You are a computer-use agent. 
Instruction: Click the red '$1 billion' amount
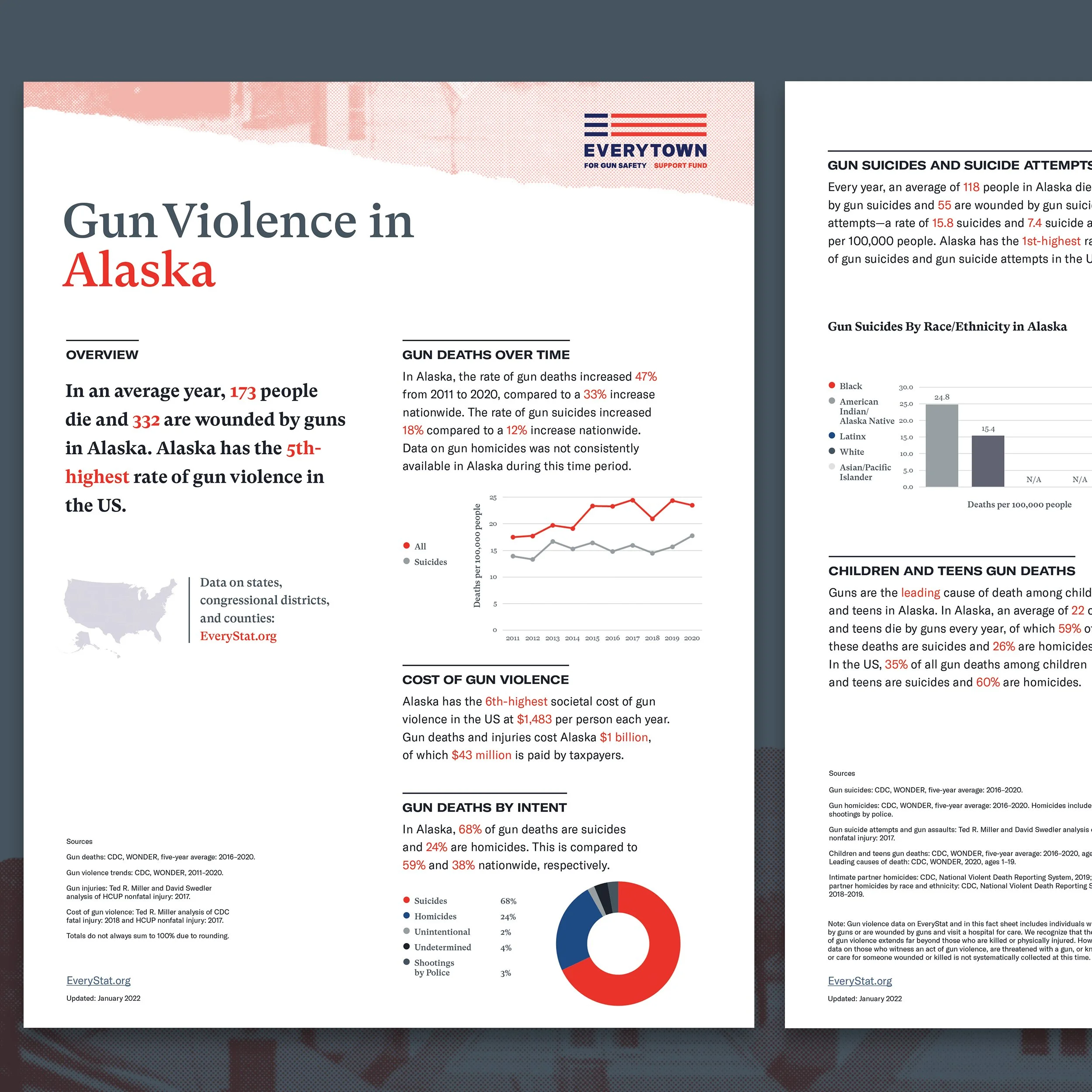coord(624,737)
